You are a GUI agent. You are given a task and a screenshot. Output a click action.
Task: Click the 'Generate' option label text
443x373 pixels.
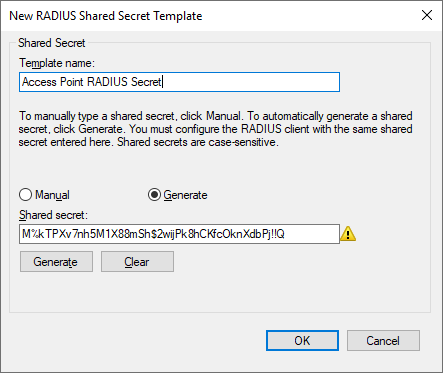[x=185, y=195]
